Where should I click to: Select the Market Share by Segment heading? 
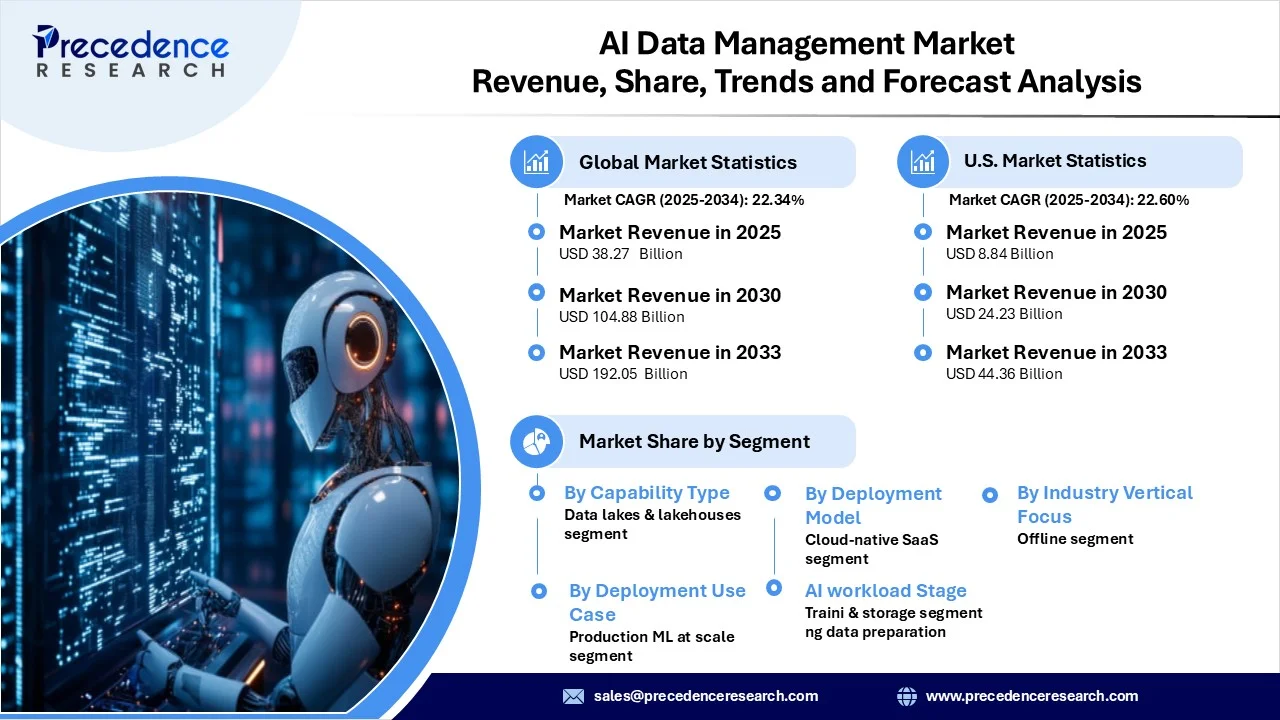[694, 441]
